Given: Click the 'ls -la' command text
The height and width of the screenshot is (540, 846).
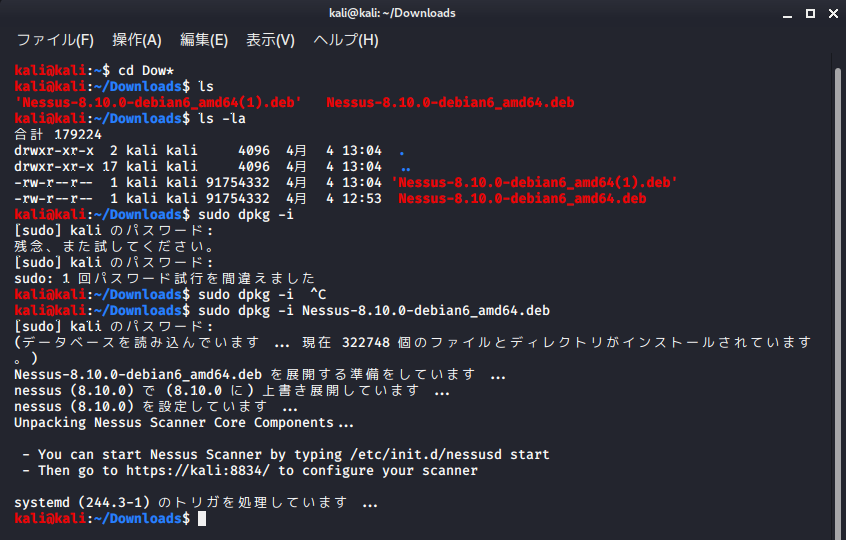Looking at the screenshot, I should click(222, 119).
